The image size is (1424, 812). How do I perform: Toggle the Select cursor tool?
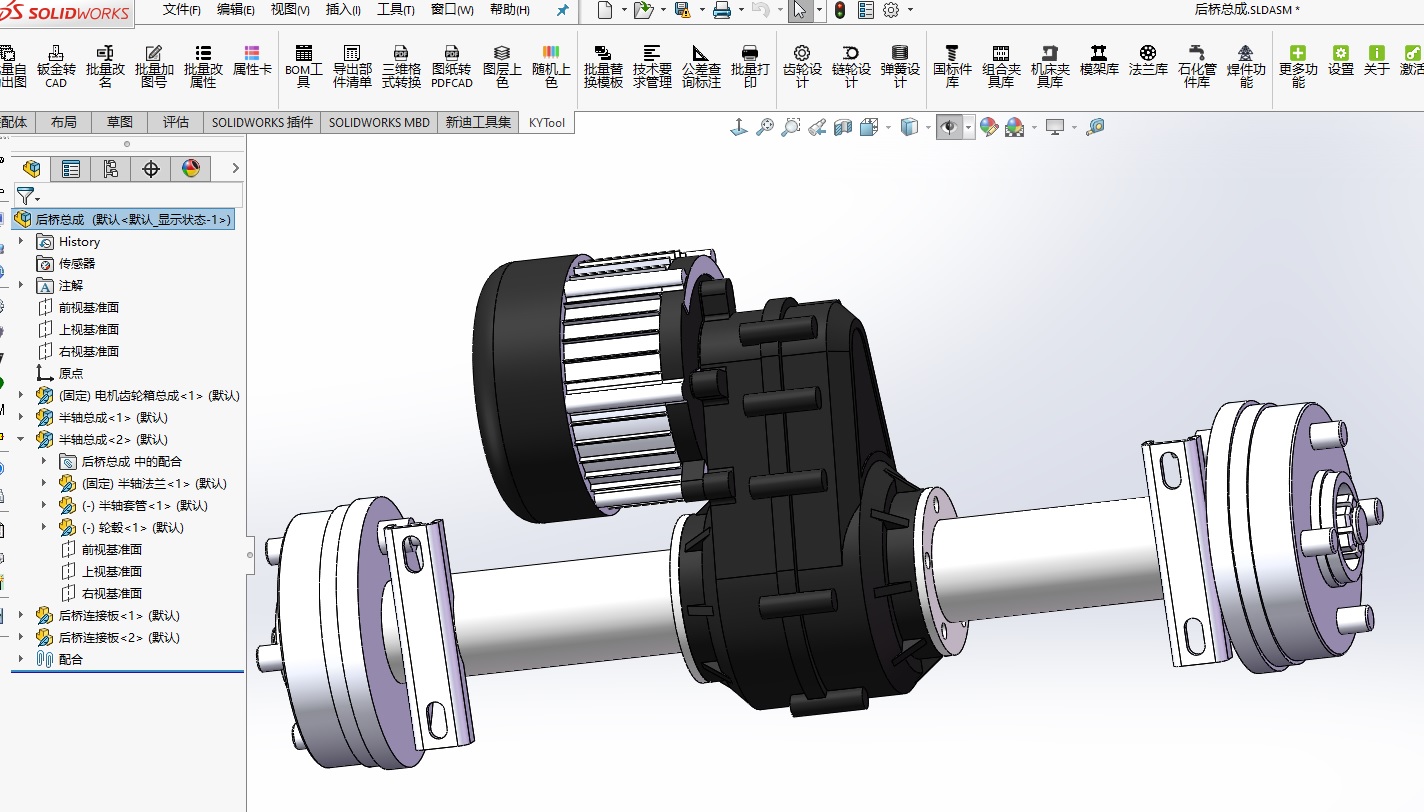coord(800,10)
